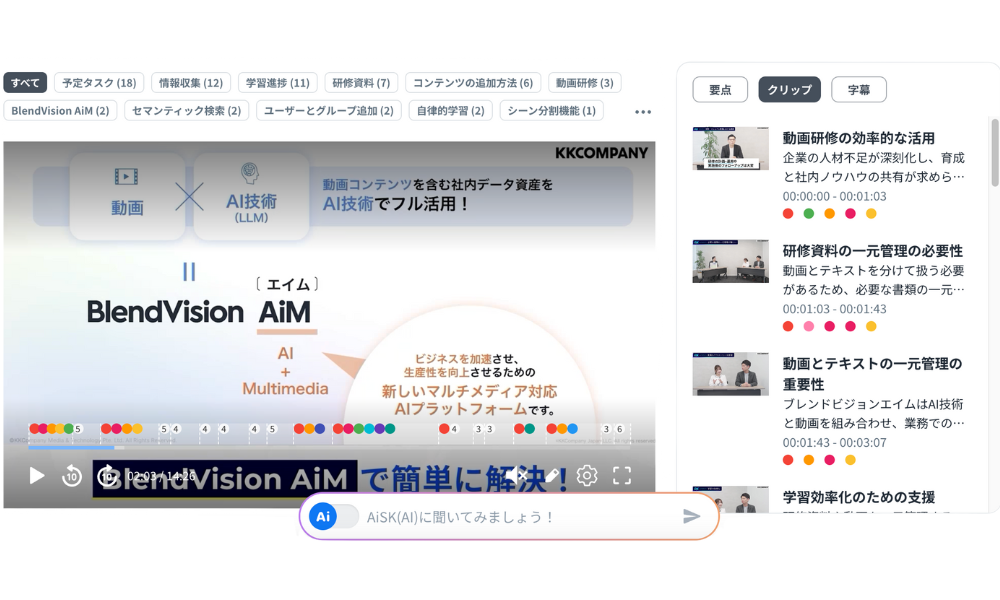Send the AiSK question
1000x600 pixels.
(x=691, y=516)
